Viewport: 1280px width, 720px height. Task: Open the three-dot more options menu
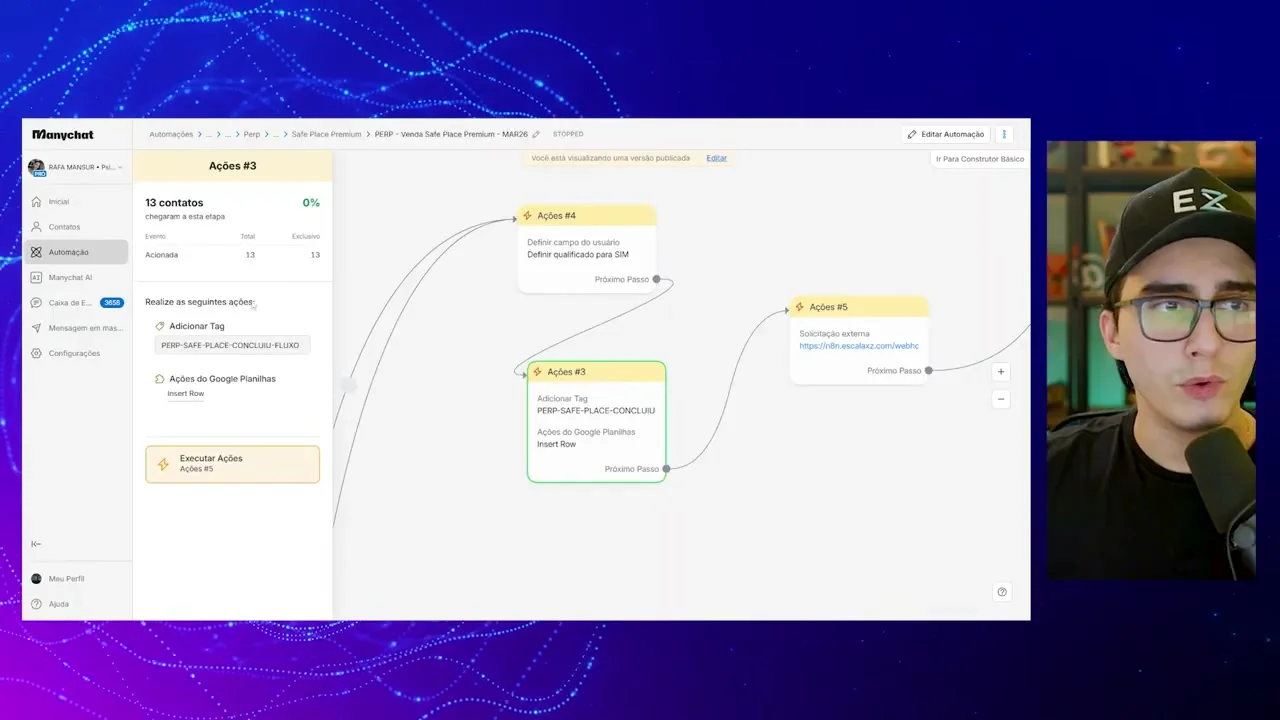coord(1004,134)
